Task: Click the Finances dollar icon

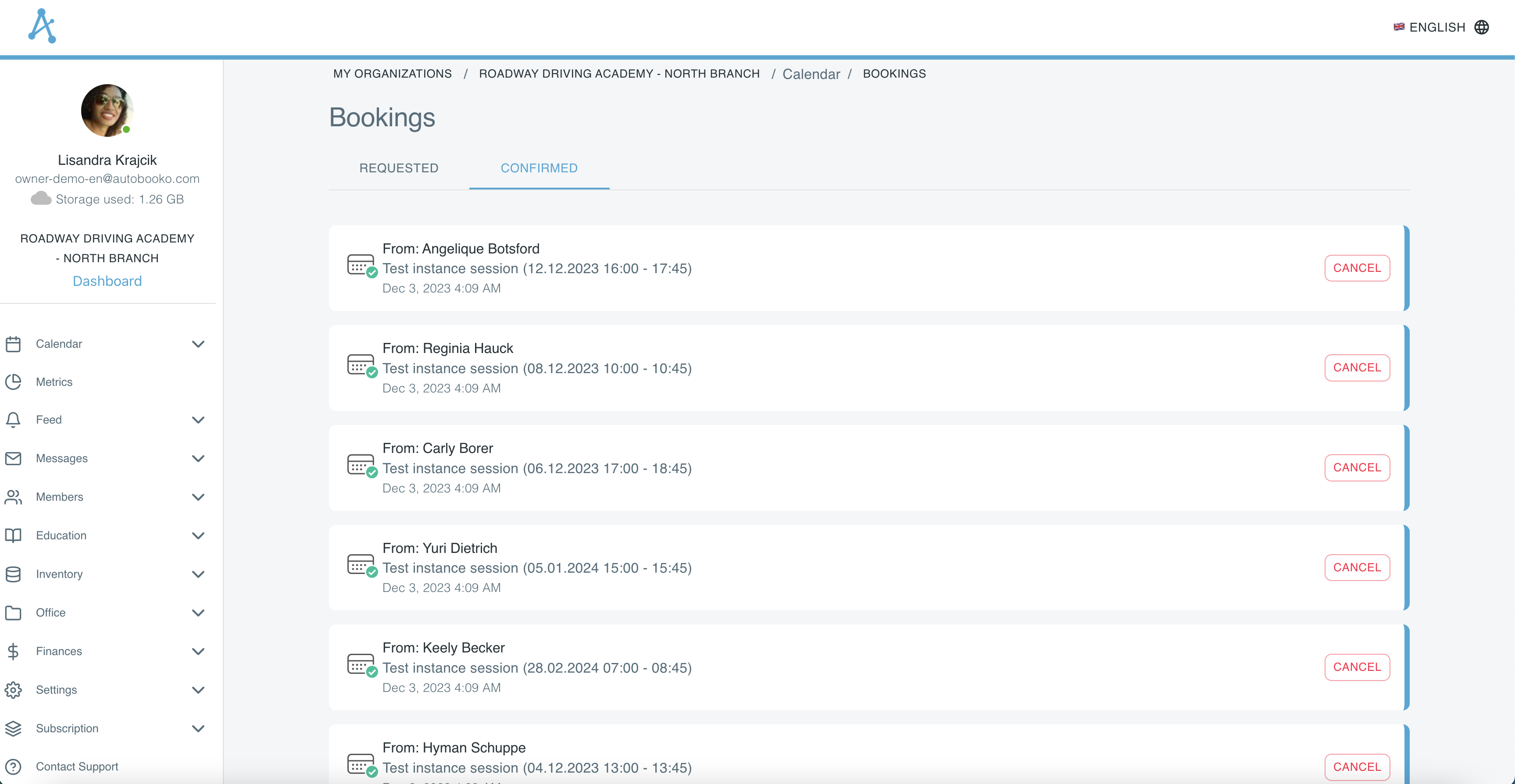Action: coord(13,651)
